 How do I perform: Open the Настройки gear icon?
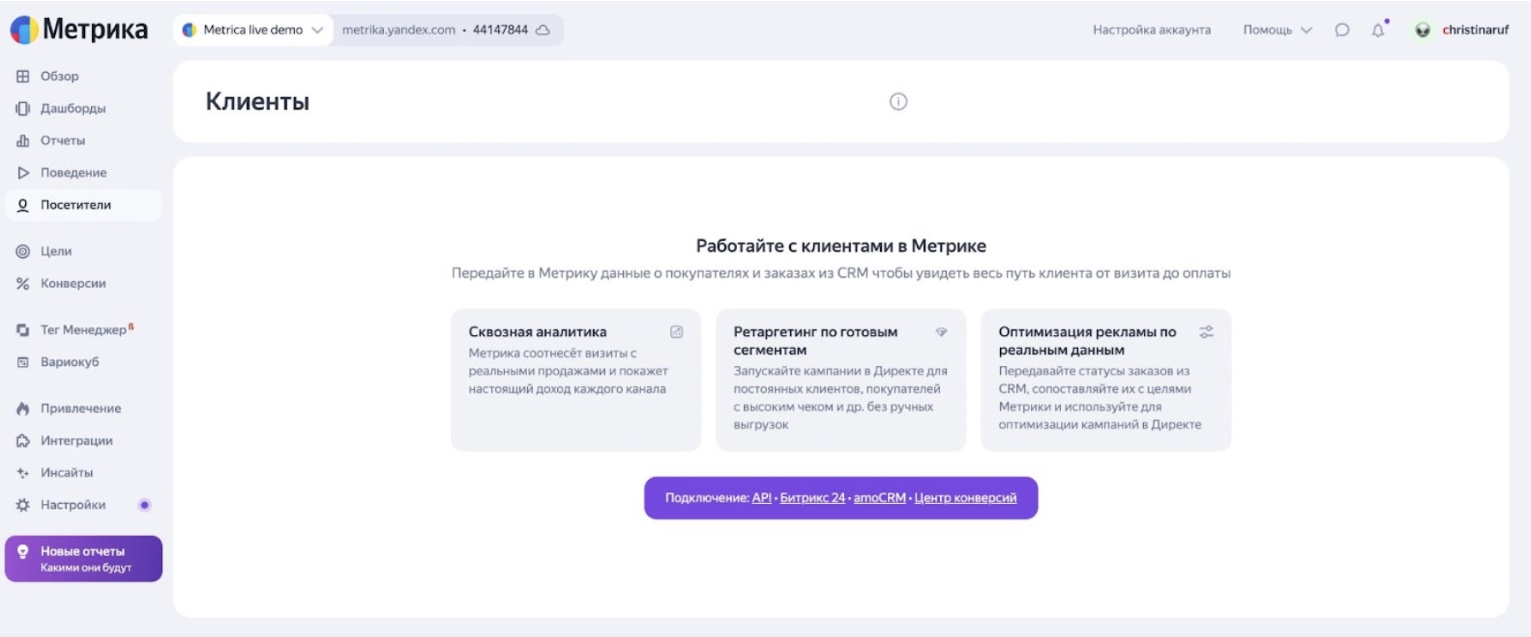[x=22, y=505]
